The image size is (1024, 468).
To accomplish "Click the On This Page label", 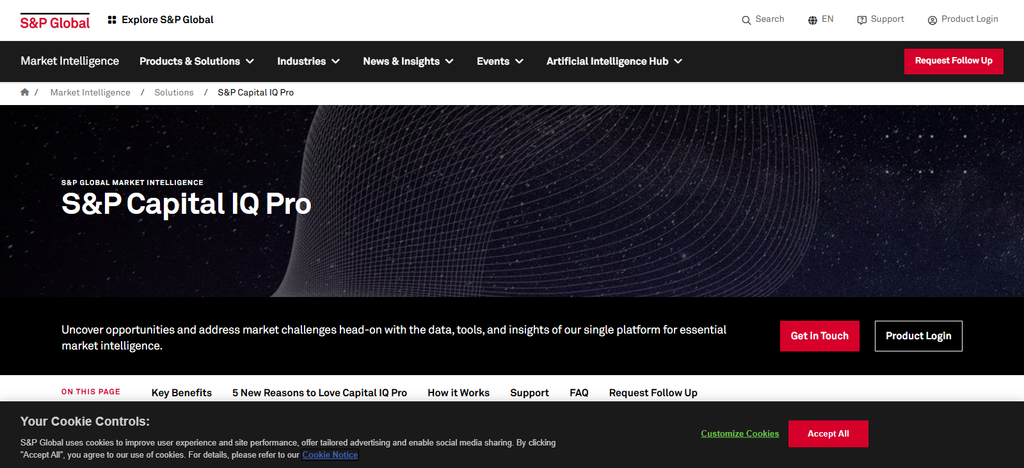I will coord(91,392).
